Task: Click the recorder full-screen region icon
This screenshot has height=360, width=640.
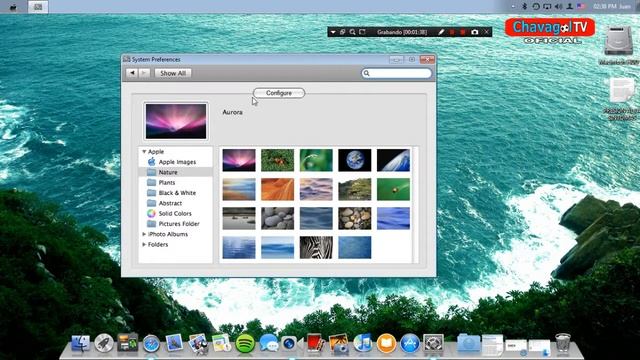Action: coord(362,32)
